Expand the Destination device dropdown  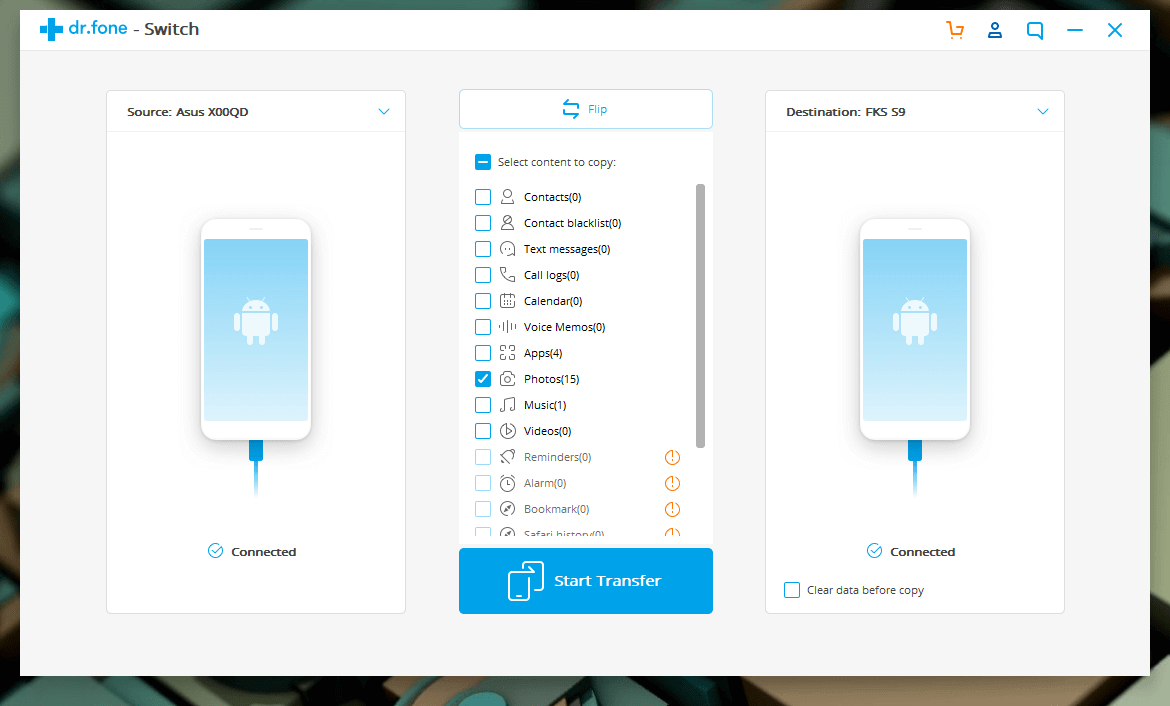point(1043,112)
